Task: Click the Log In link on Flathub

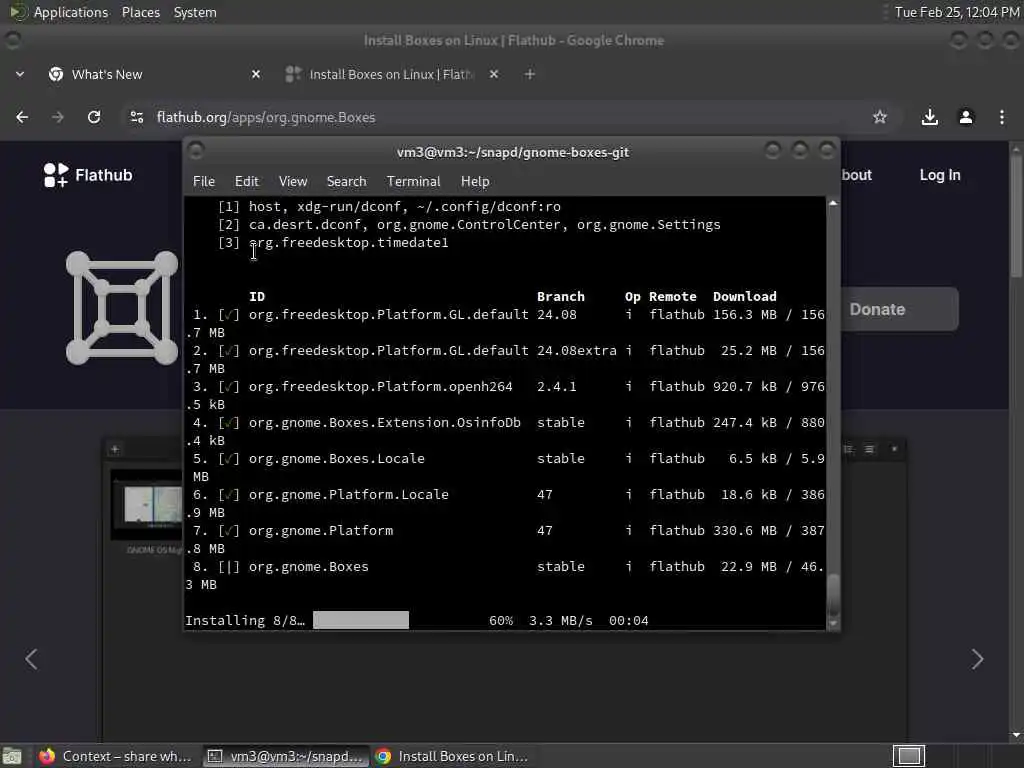Action: tap(940, 175)
